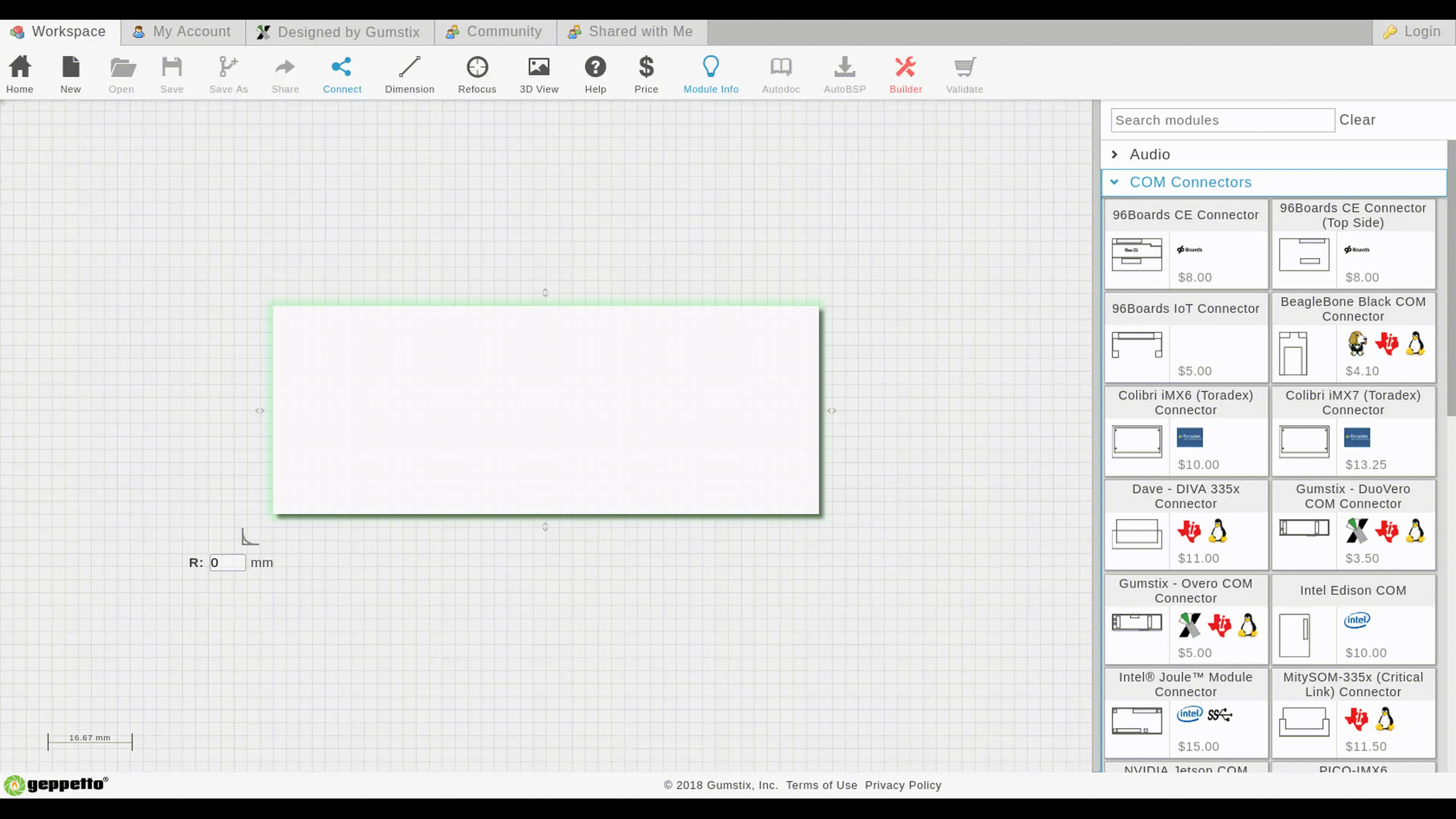Select the Intel Edison COM module
The image size is (1456, 819).
pos(1353,619)
